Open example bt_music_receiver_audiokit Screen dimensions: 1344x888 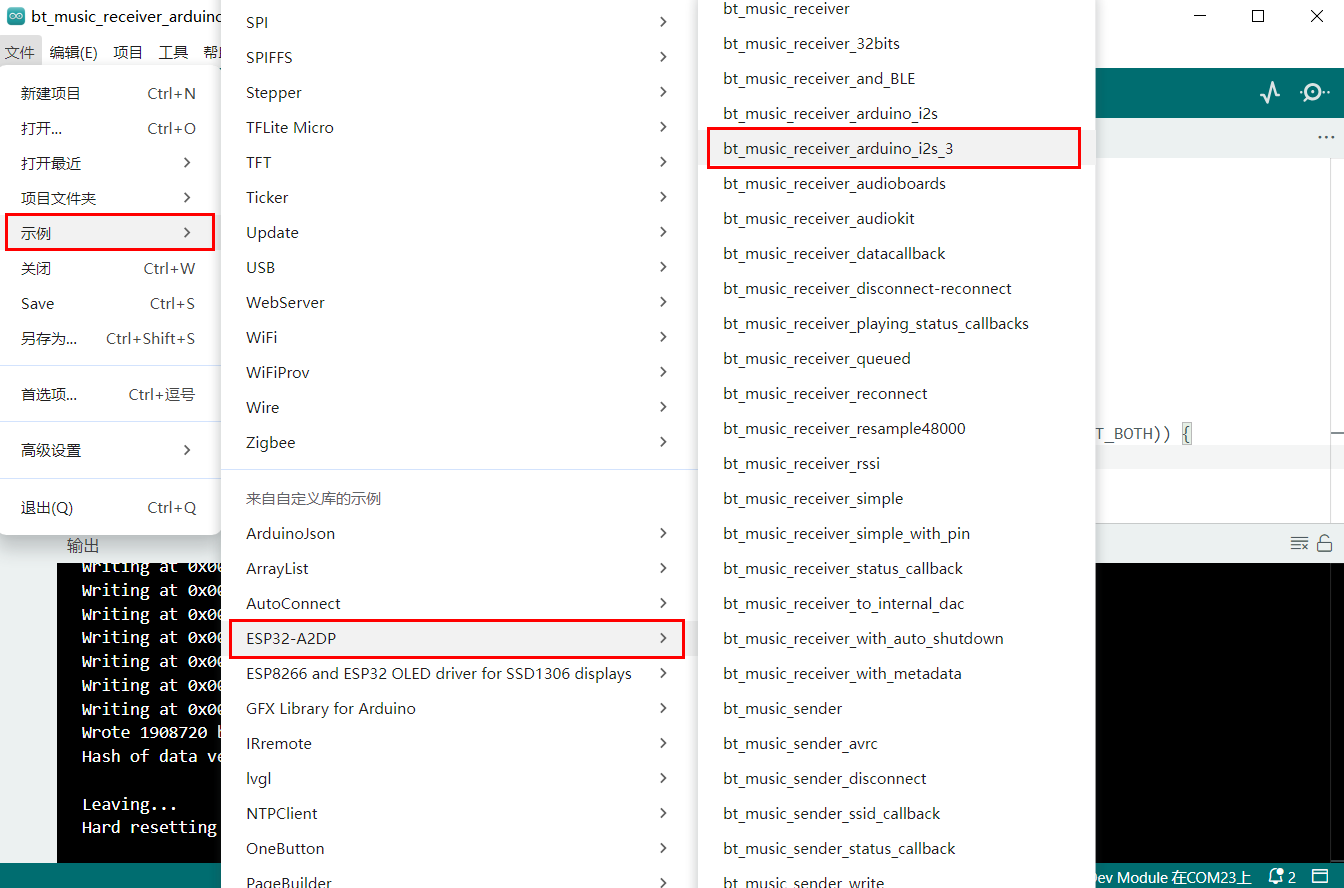tap(895, 218)
